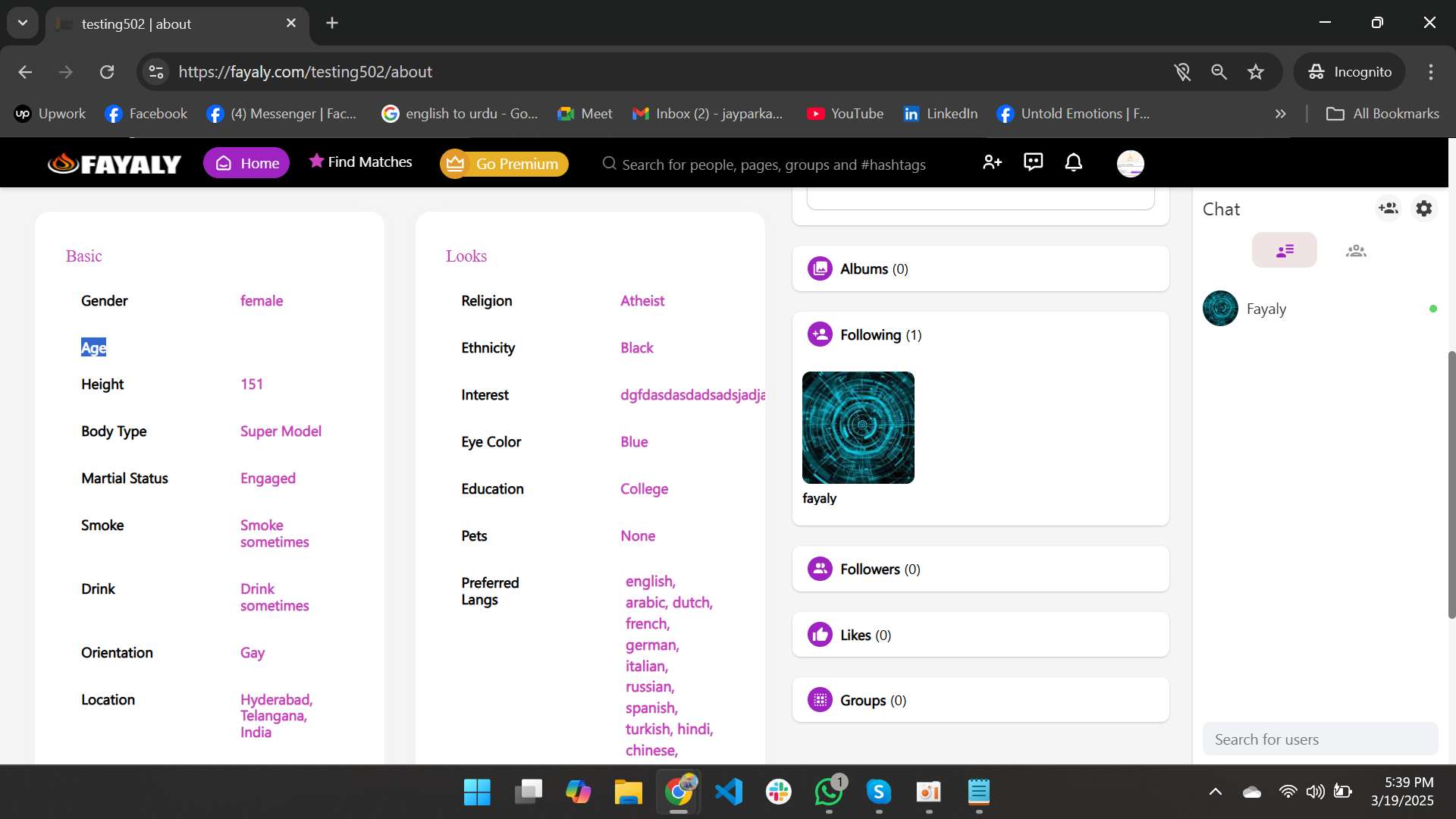This screenshot has height=819, width=1456.
Task: Click the fayaly following thumbnail
Action: tap(858, 428)
